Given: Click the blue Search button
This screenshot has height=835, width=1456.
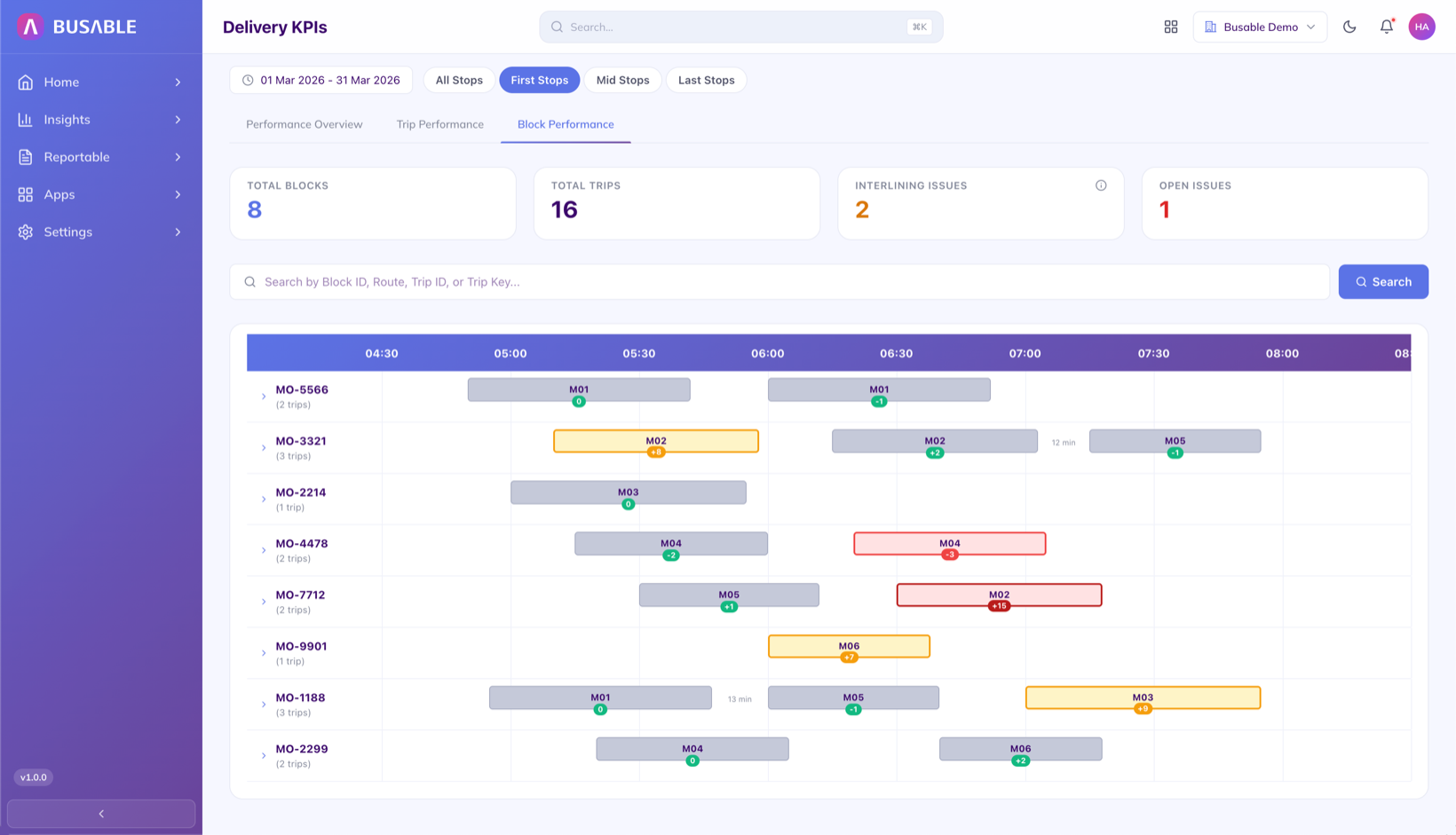Looking at the screenshot, I should click(1383, 281).
